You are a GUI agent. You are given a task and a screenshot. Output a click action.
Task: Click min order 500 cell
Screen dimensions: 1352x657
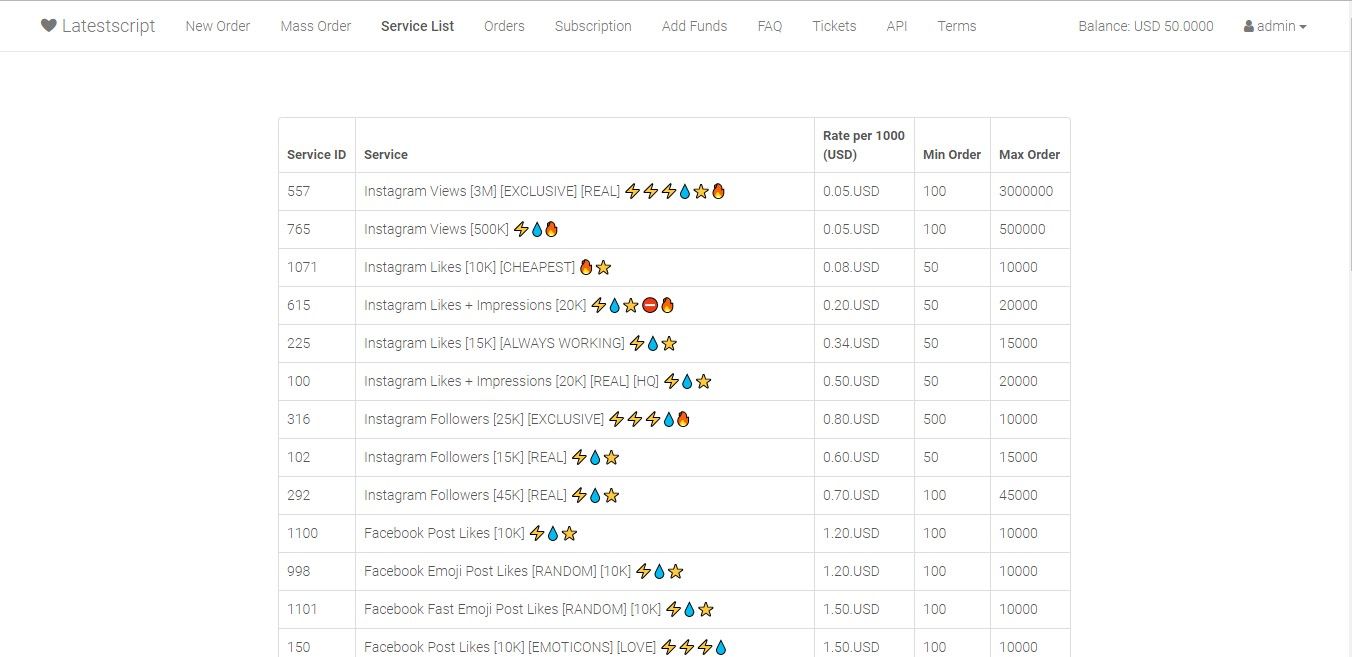pos(952,419)
